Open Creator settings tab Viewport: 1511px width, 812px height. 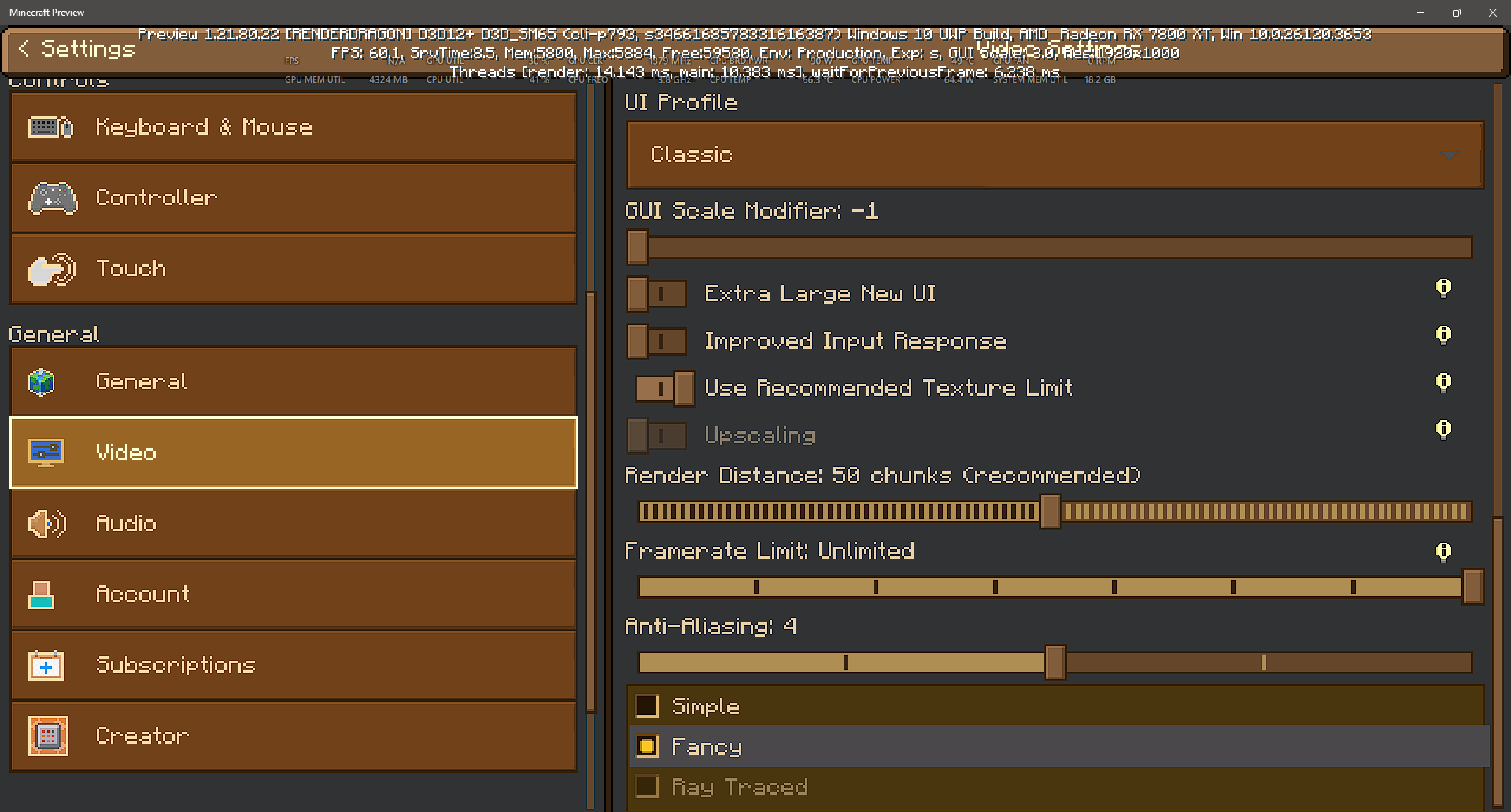click(294, 736)
